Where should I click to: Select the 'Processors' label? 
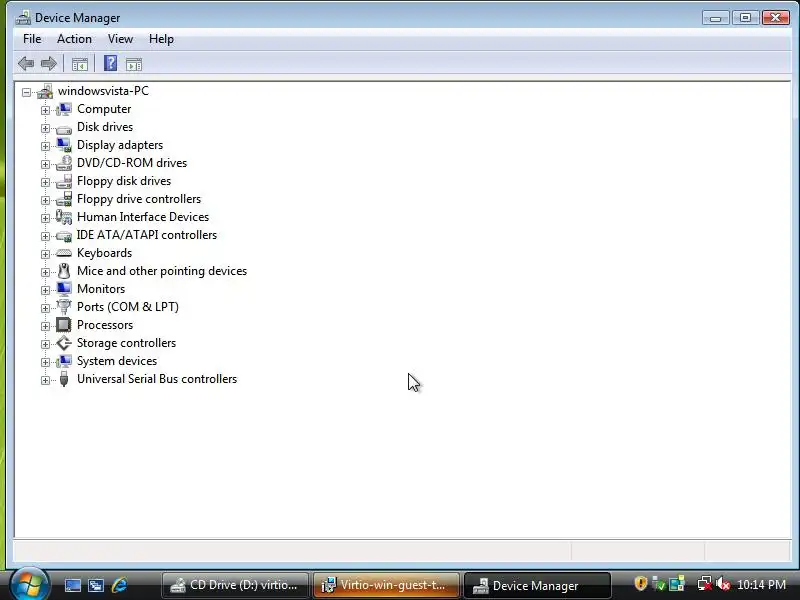105,325
